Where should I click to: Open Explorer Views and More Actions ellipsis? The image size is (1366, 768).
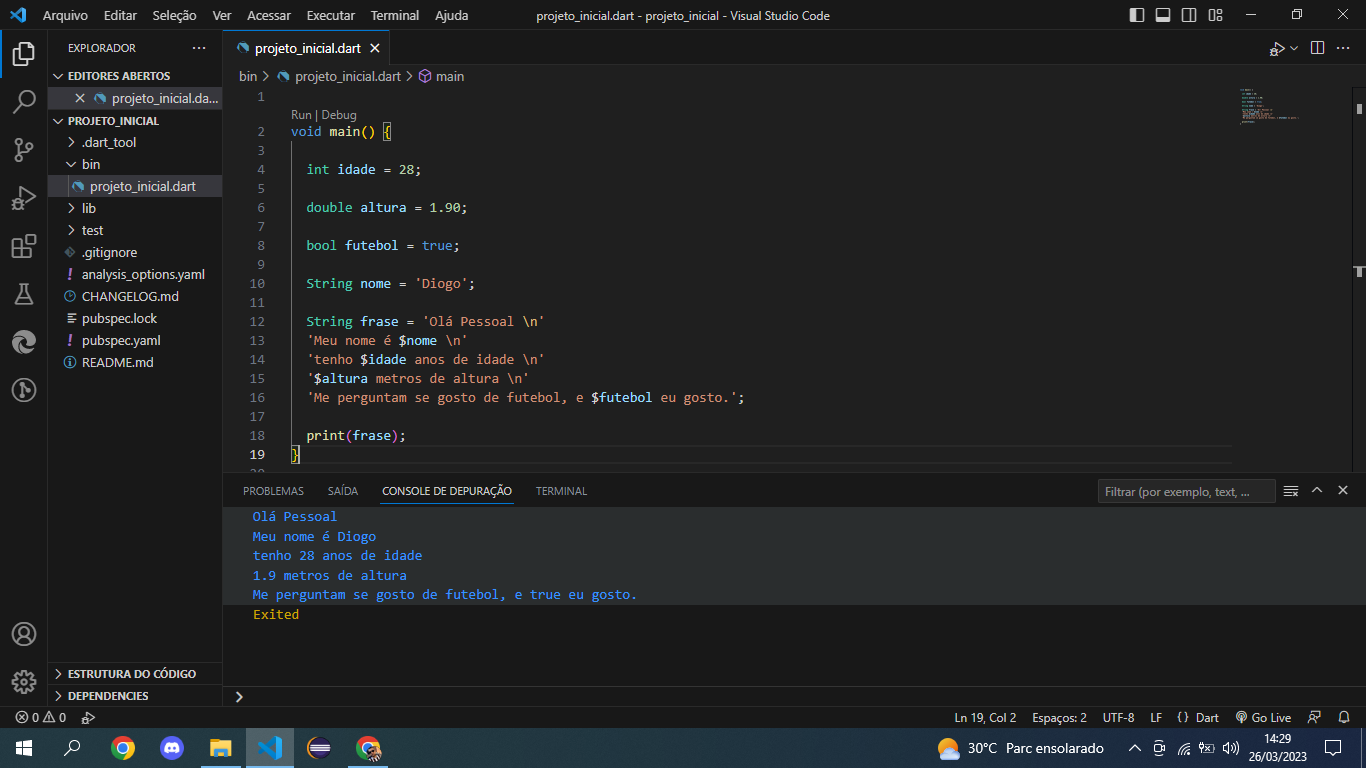click(199, 48)
